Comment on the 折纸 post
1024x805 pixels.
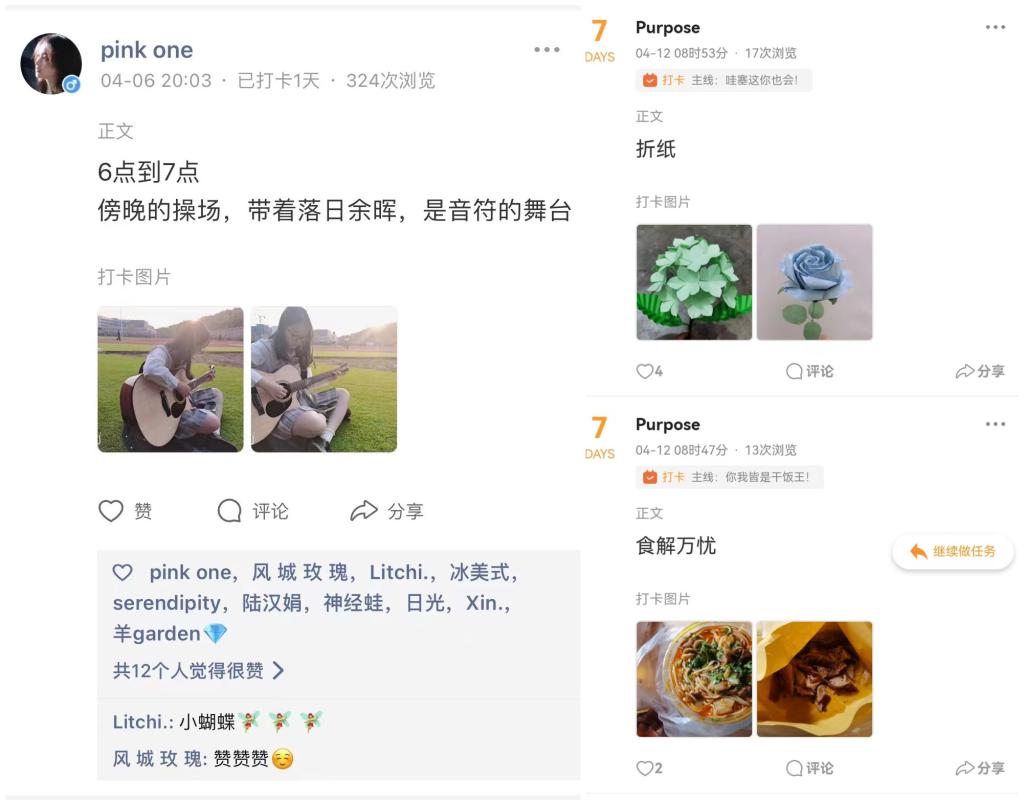[x=810, y=371]
